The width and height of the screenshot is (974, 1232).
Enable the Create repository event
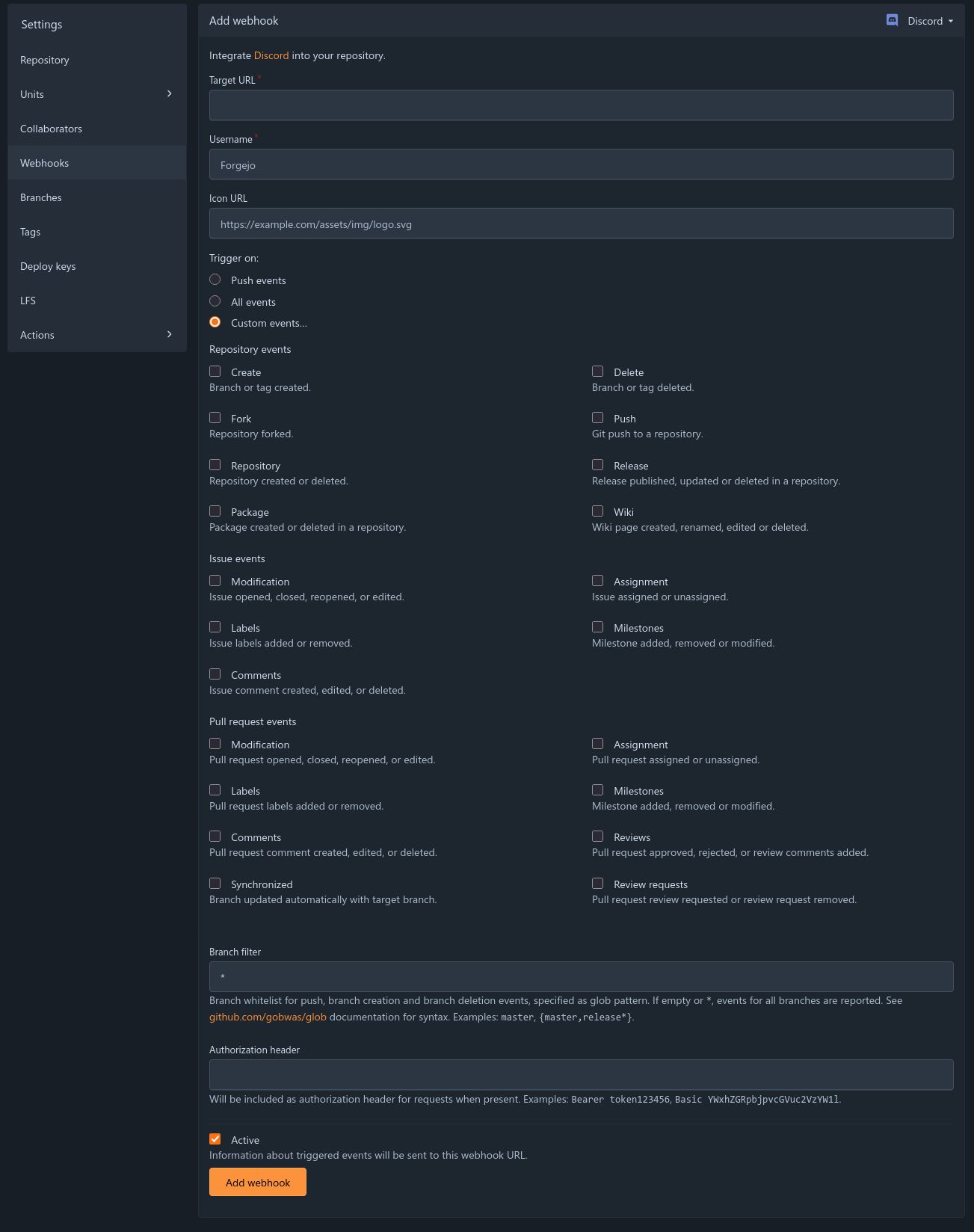point(215,372)
